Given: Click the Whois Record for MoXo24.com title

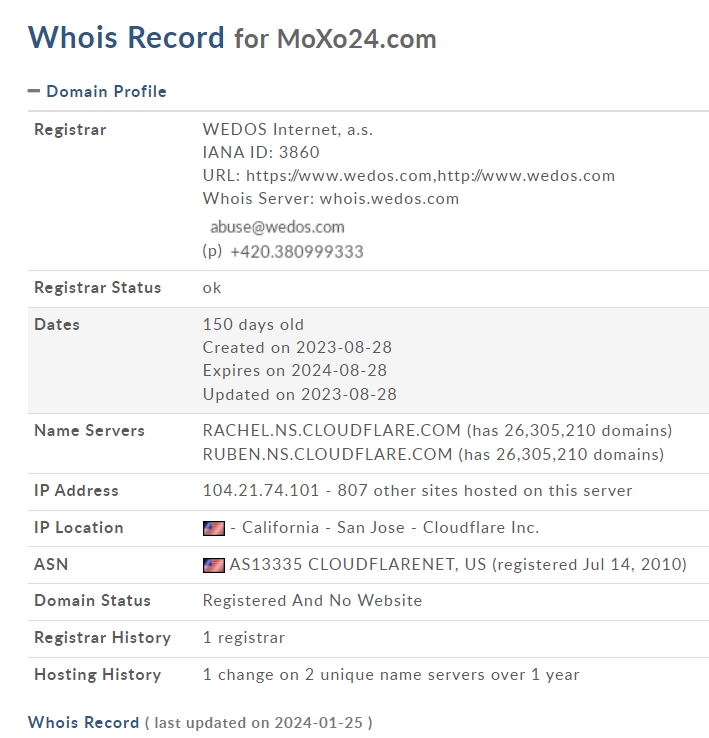Looking at the screenshot, I should pyautogui.click(x=232, y=38).
